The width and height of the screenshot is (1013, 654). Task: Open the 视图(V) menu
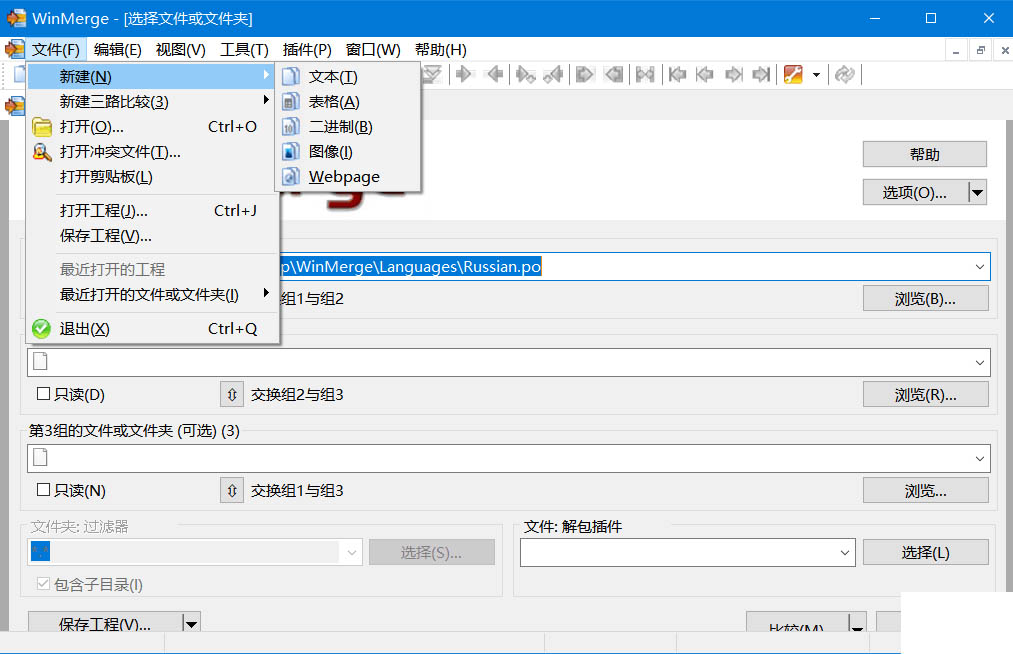[x=180, y=50]
